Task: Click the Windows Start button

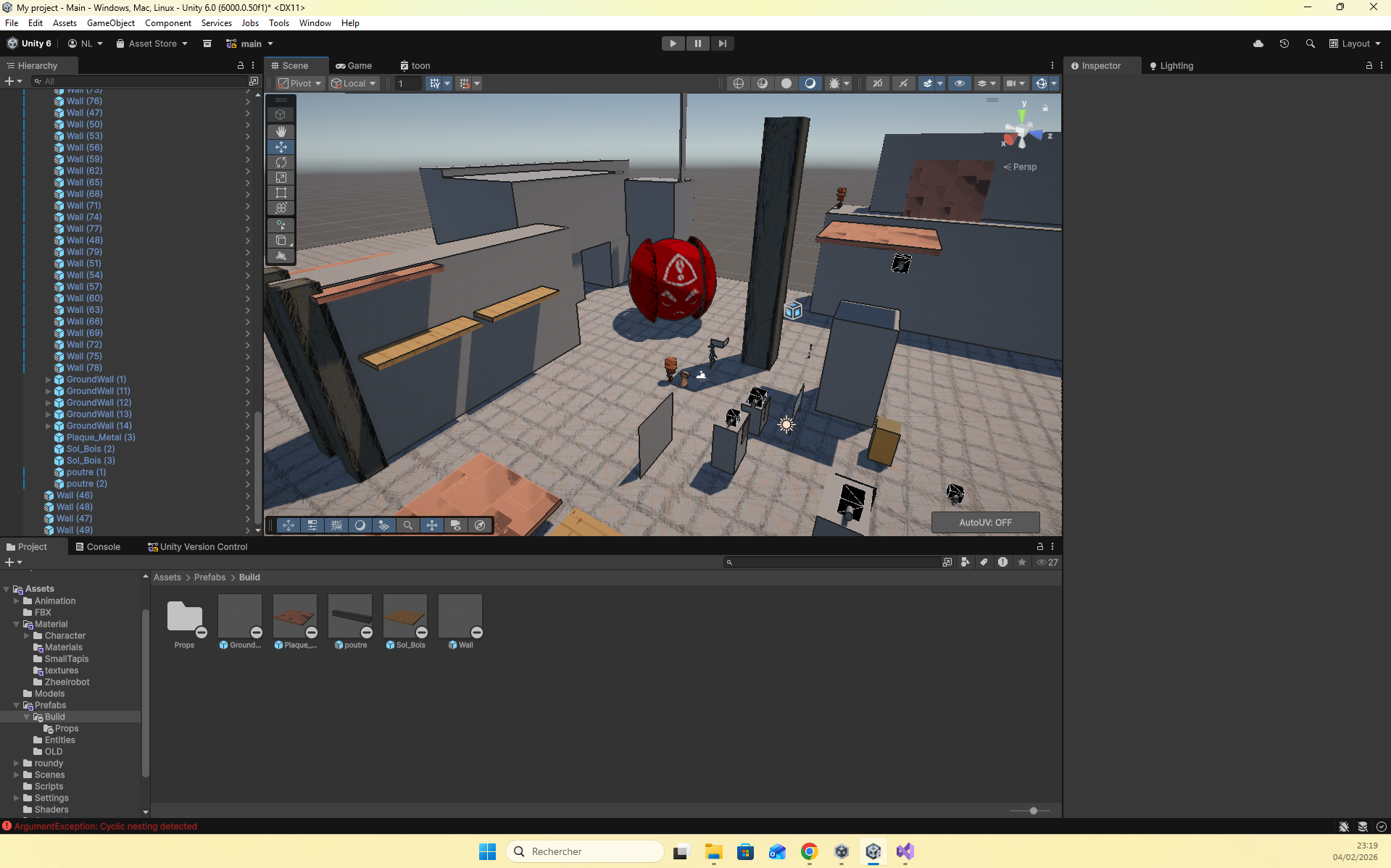Action: click(487, 851)
